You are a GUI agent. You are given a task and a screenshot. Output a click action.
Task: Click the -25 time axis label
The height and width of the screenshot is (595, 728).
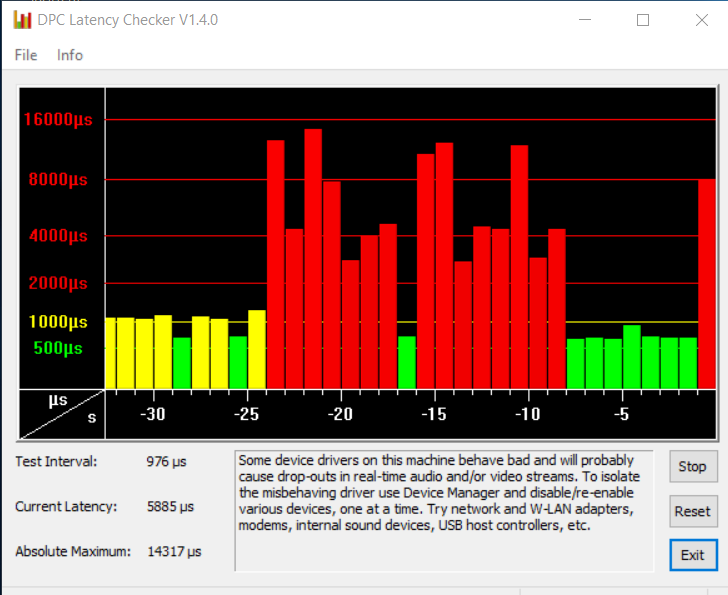(247, 414)
